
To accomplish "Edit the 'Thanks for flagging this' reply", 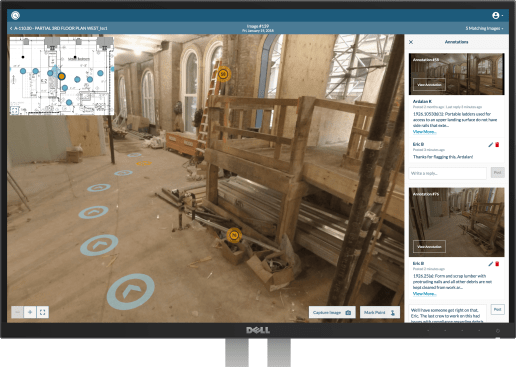I will click(x=490, y=145).
